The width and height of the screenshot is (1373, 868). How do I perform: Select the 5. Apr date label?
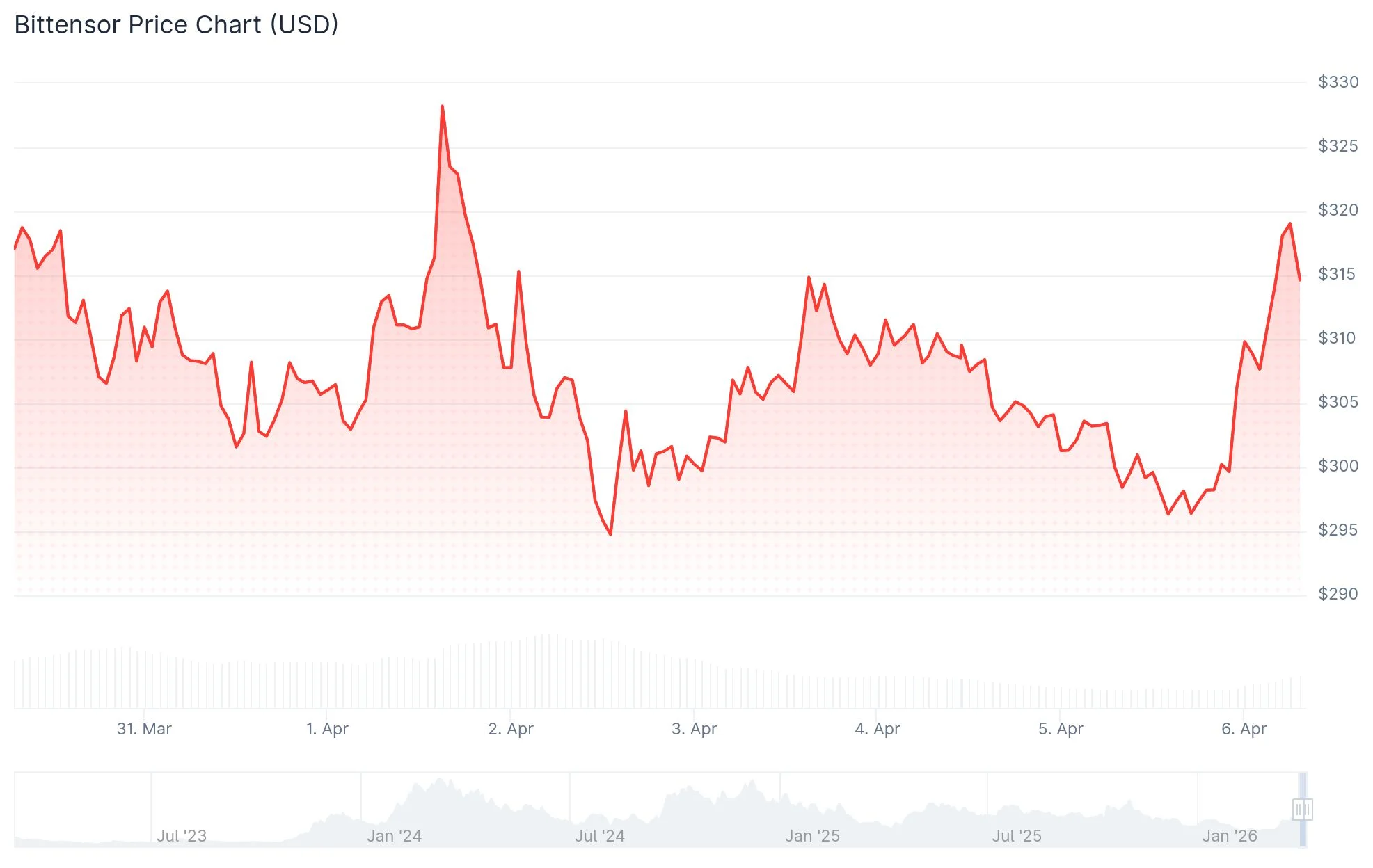pyautogui.click(x=1061, y=729)
